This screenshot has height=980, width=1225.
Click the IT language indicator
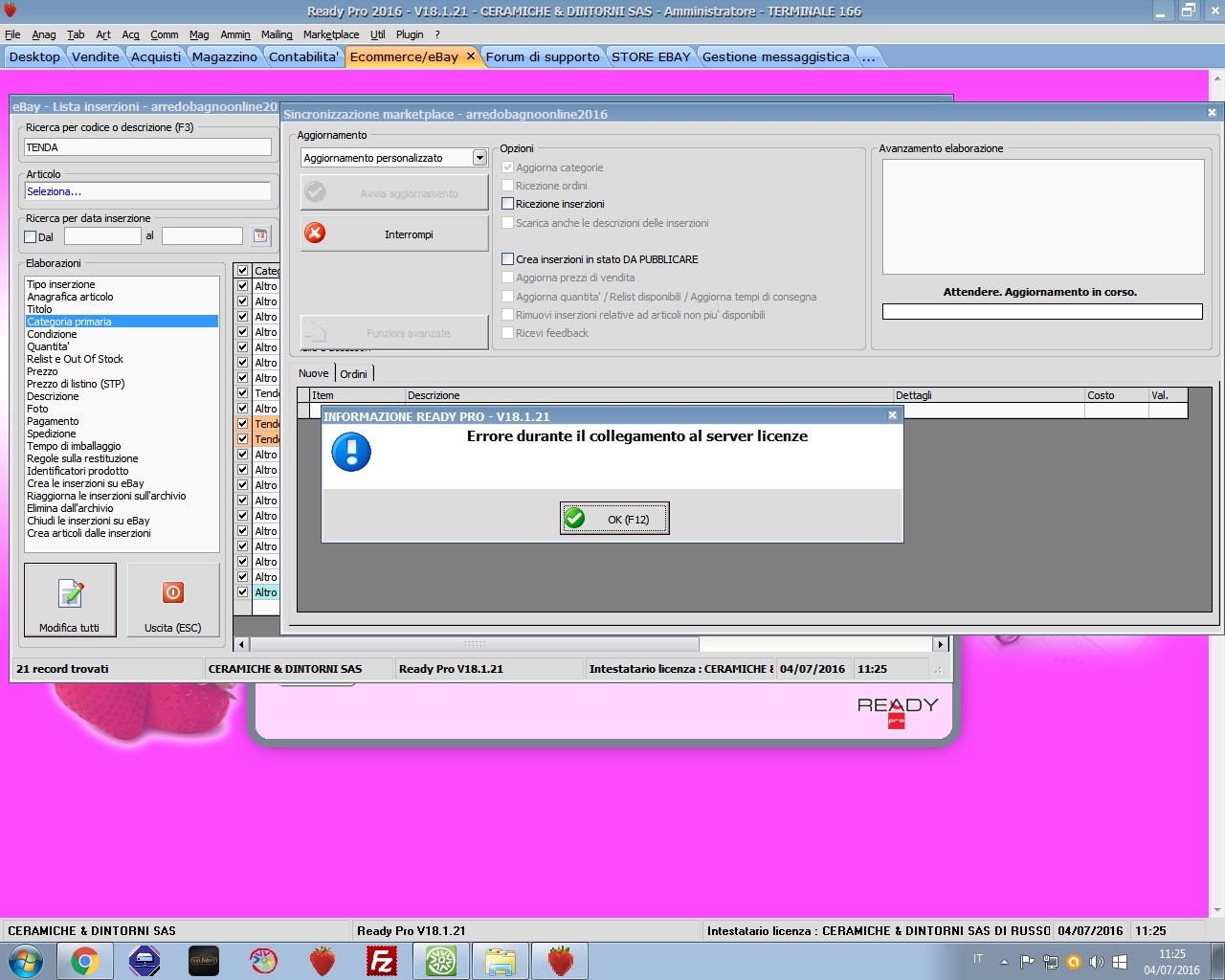pos(978,959)
